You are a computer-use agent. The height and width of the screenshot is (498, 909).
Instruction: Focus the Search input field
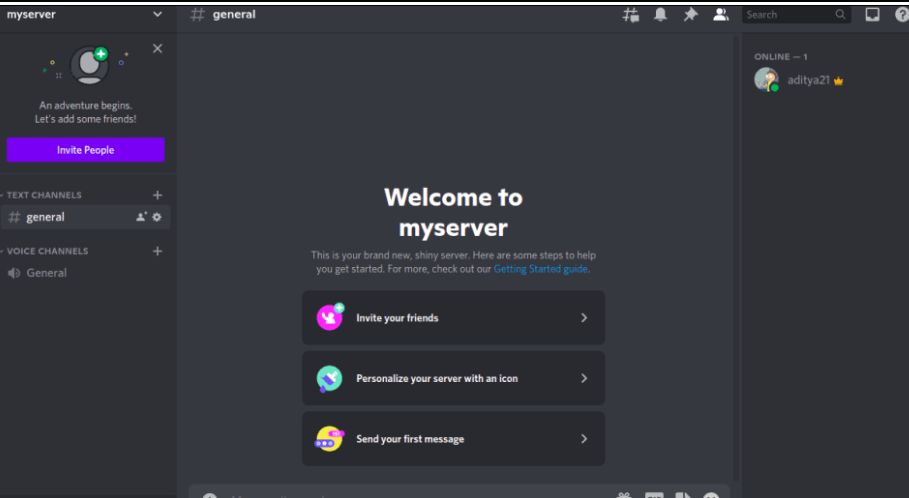pyautogui.click(x=796, y=14)
